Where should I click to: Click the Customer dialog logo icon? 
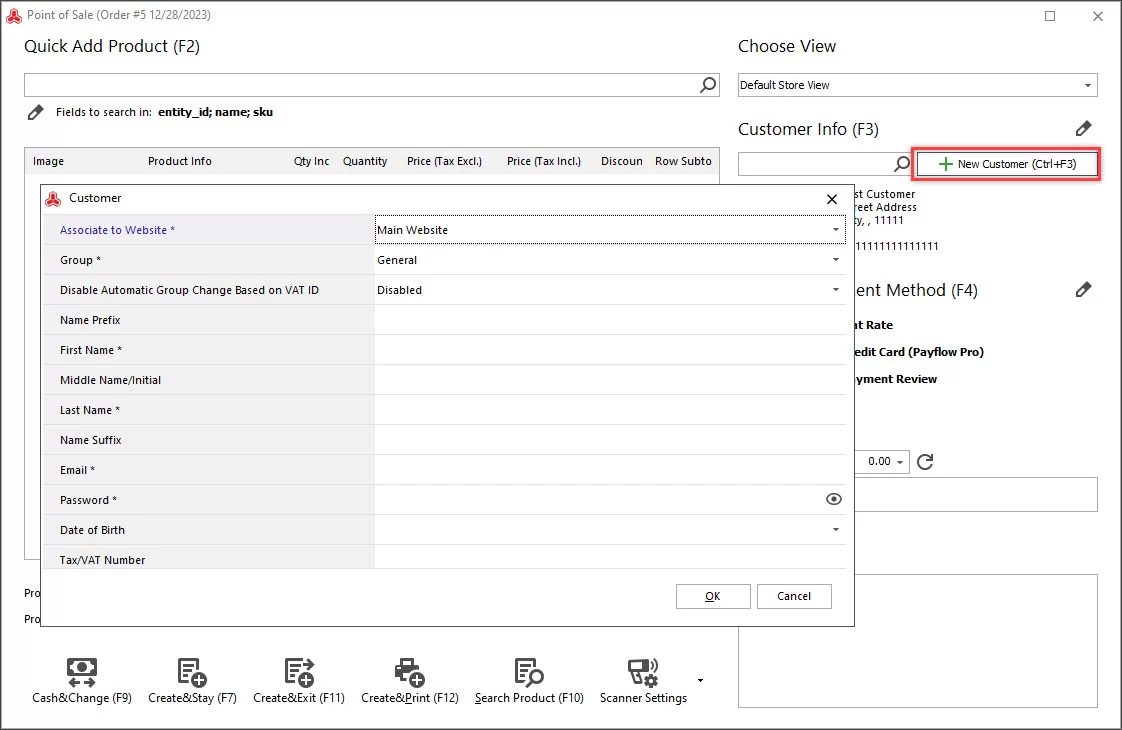(x=53, y=199)
